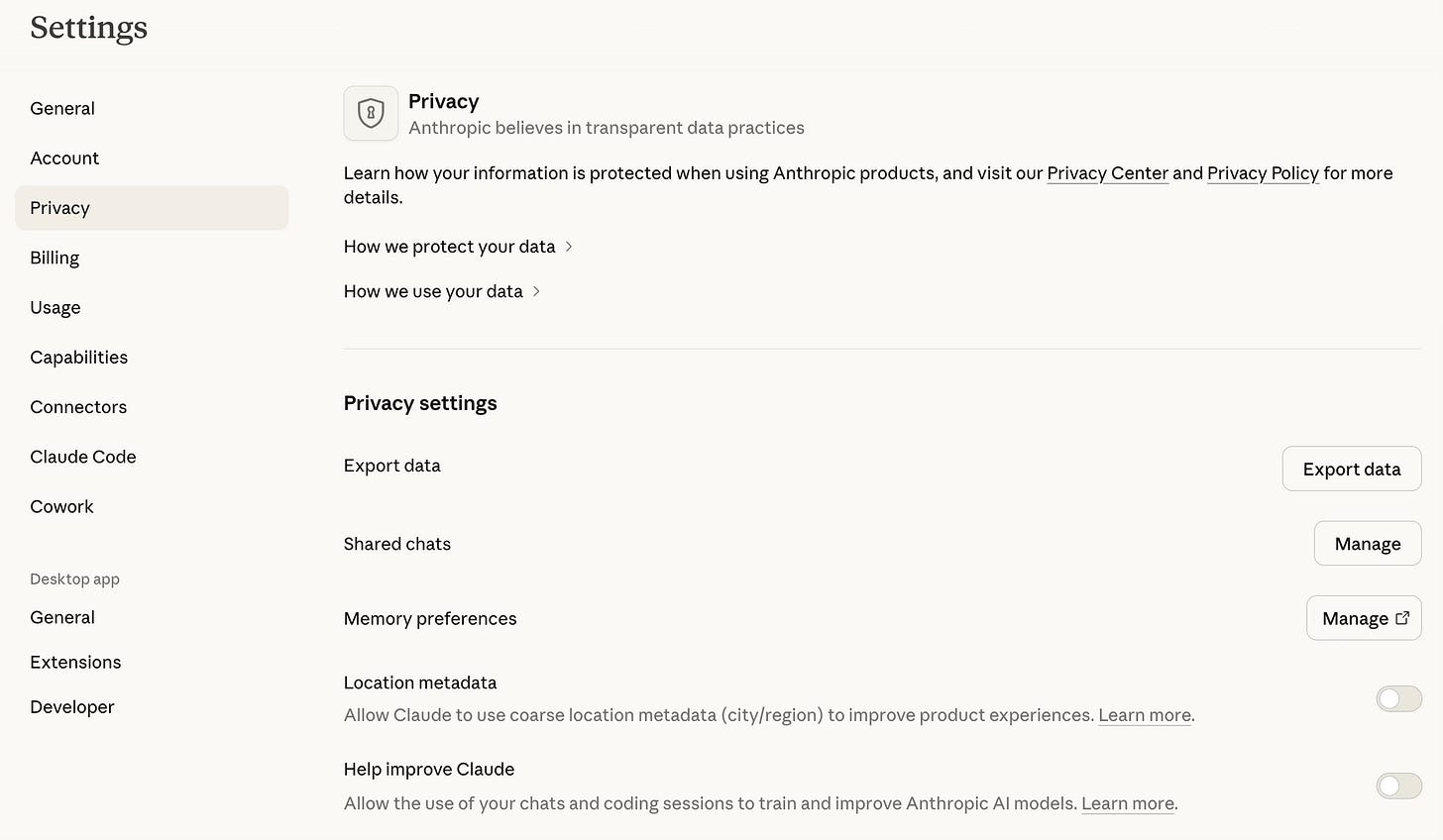Open the Privacy Center link
Screen dimensions: 1443x840
click(1107, 173)
